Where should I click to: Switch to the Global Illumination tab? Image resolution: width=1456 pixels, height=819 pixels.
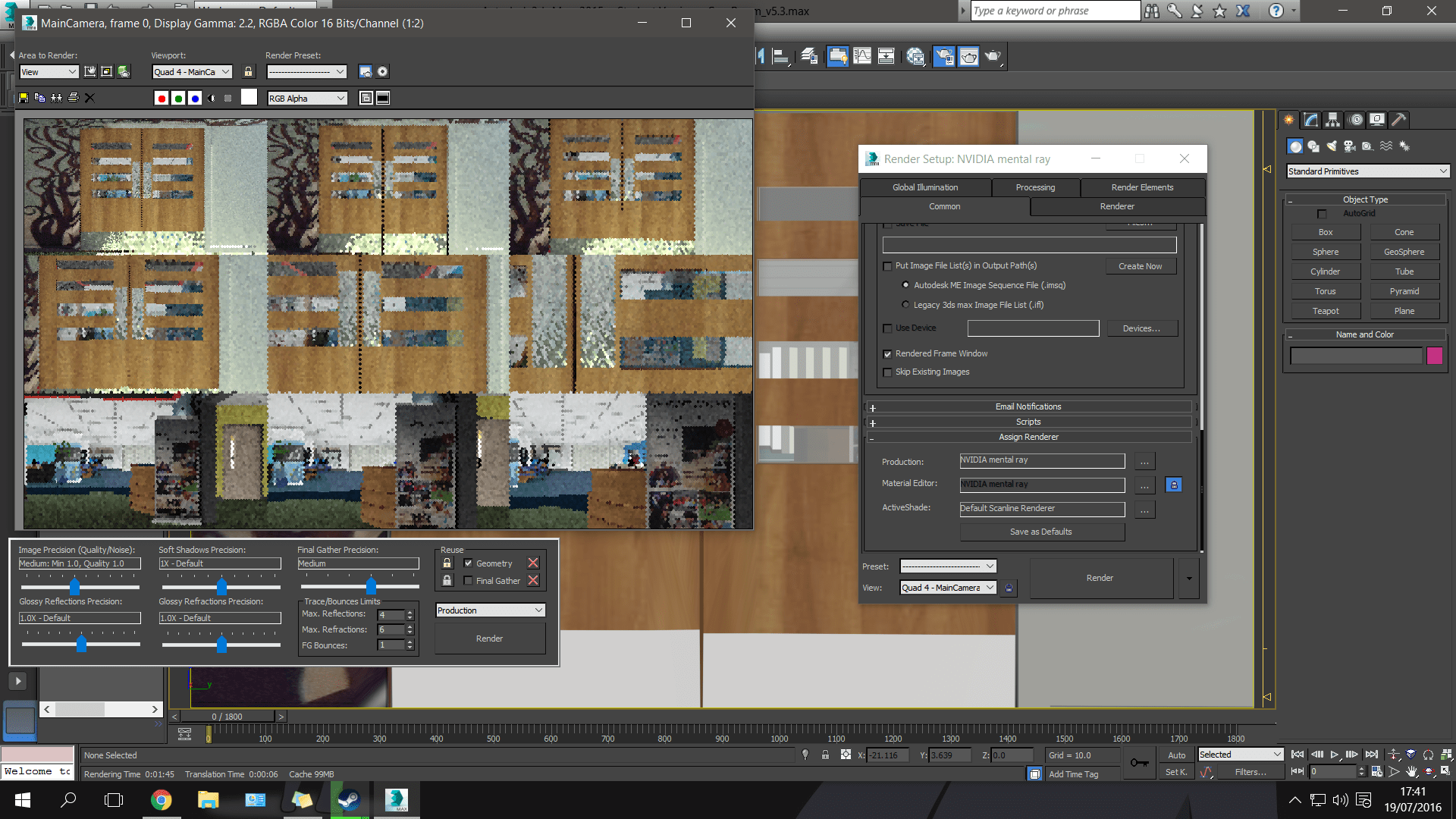pos(924,187)
